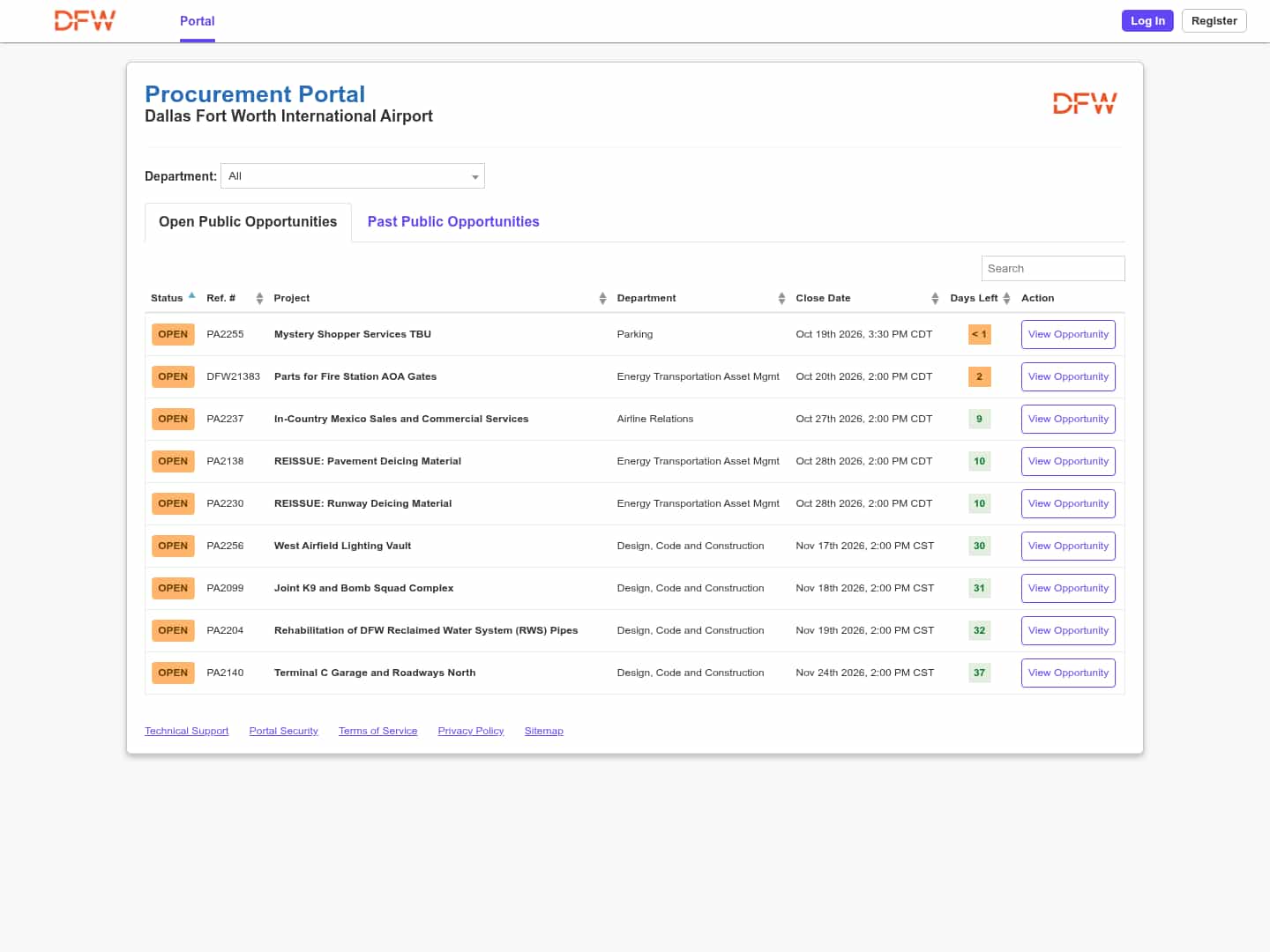Sort by Project column sort arrows
Screen dimensions: 1270x952
click(x=602, y=299)
